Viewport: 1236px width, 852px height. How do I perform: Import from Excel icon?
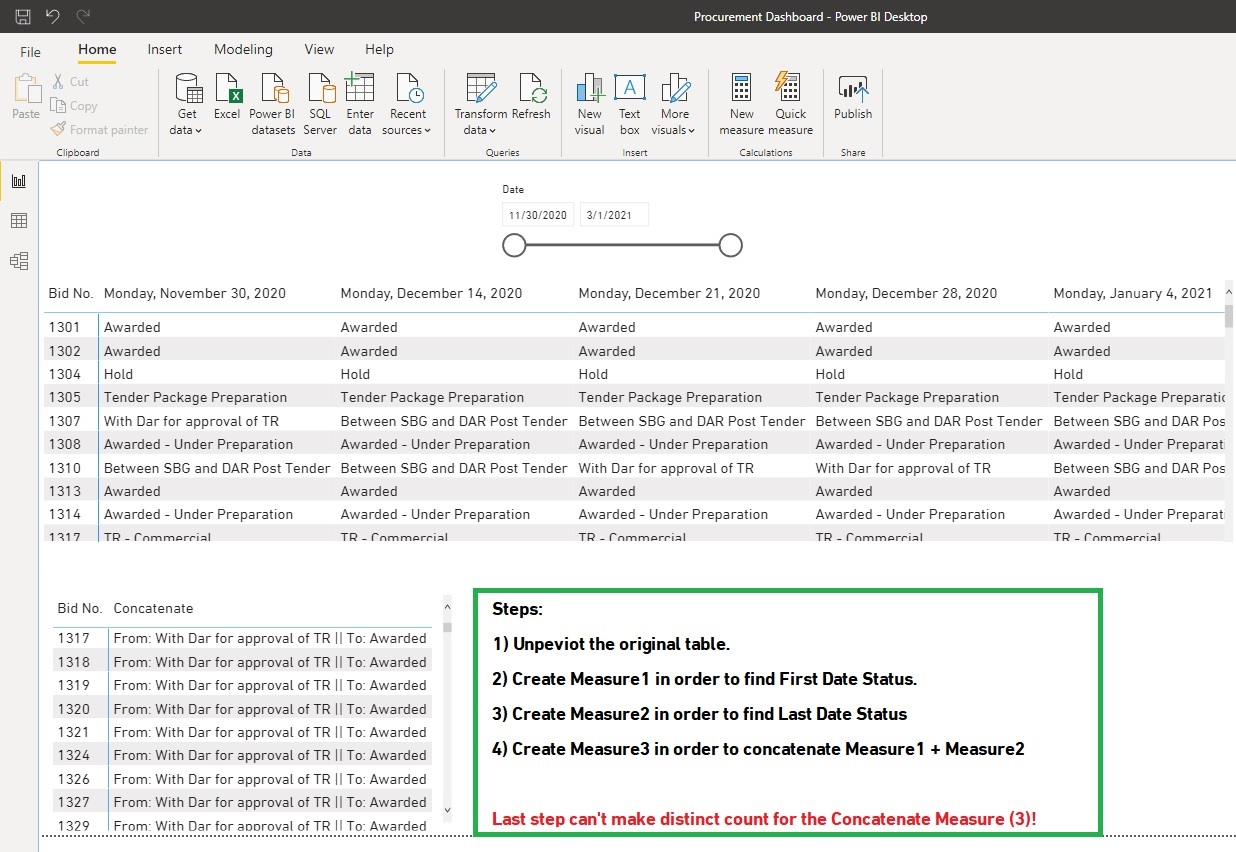click(x=228, y=88)
